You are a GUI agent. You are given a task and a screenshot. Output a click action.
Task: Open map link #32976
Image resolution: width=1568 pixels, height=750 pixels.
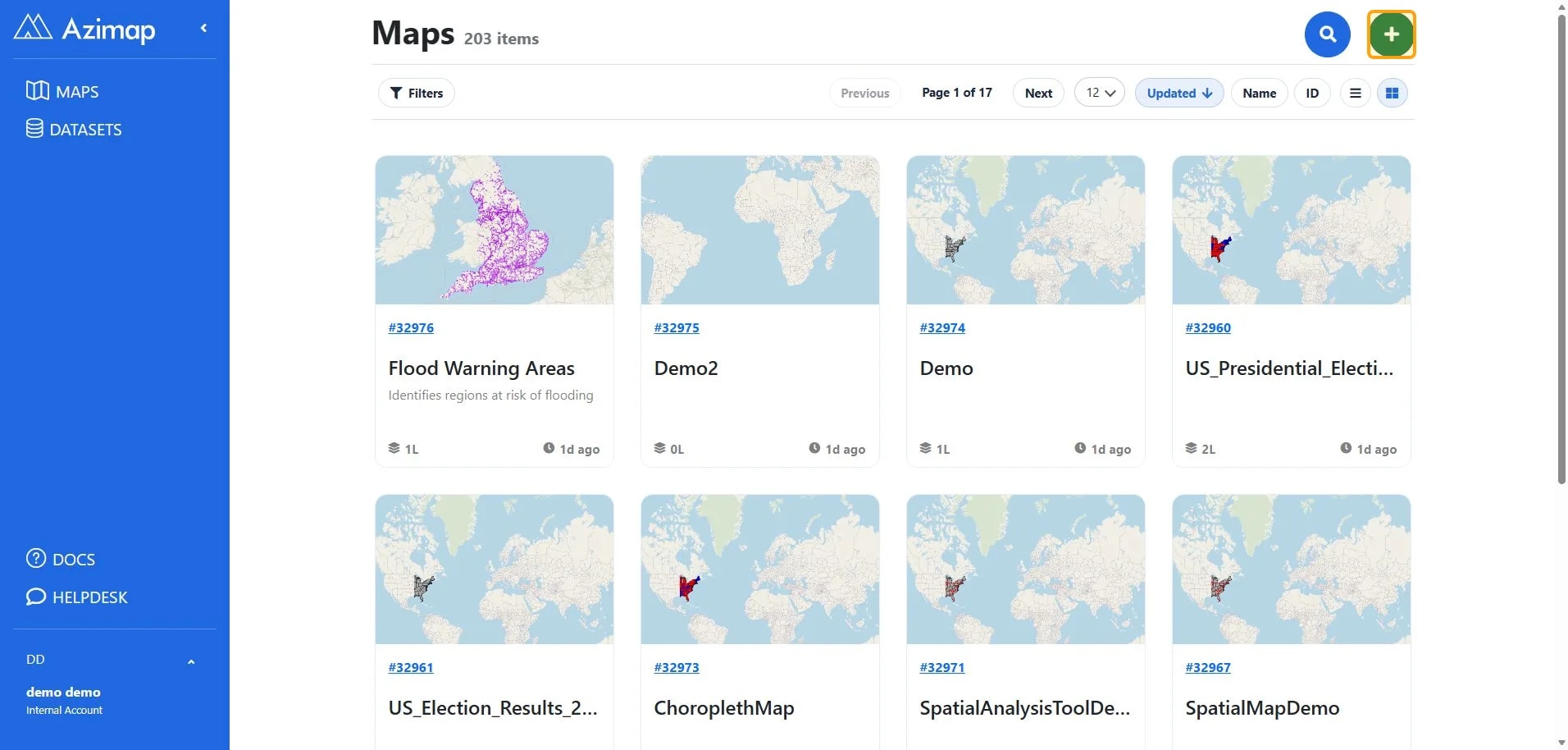pos(411,327)
